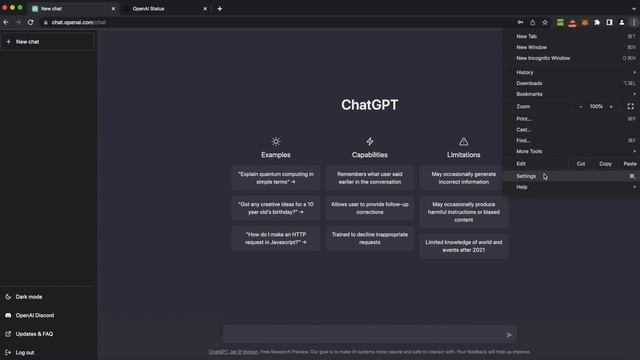Click the orange extension icon
This screenshot has height=360, width=640.
point(585,22)
